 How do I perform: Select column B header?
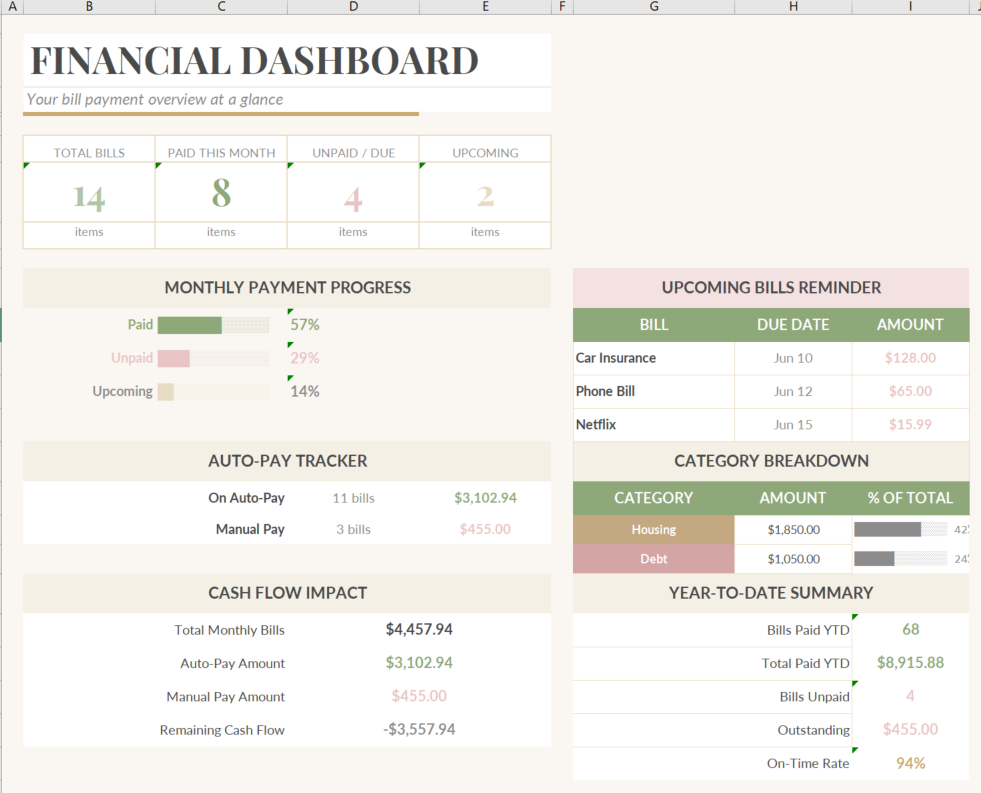[x=89, y=6]
